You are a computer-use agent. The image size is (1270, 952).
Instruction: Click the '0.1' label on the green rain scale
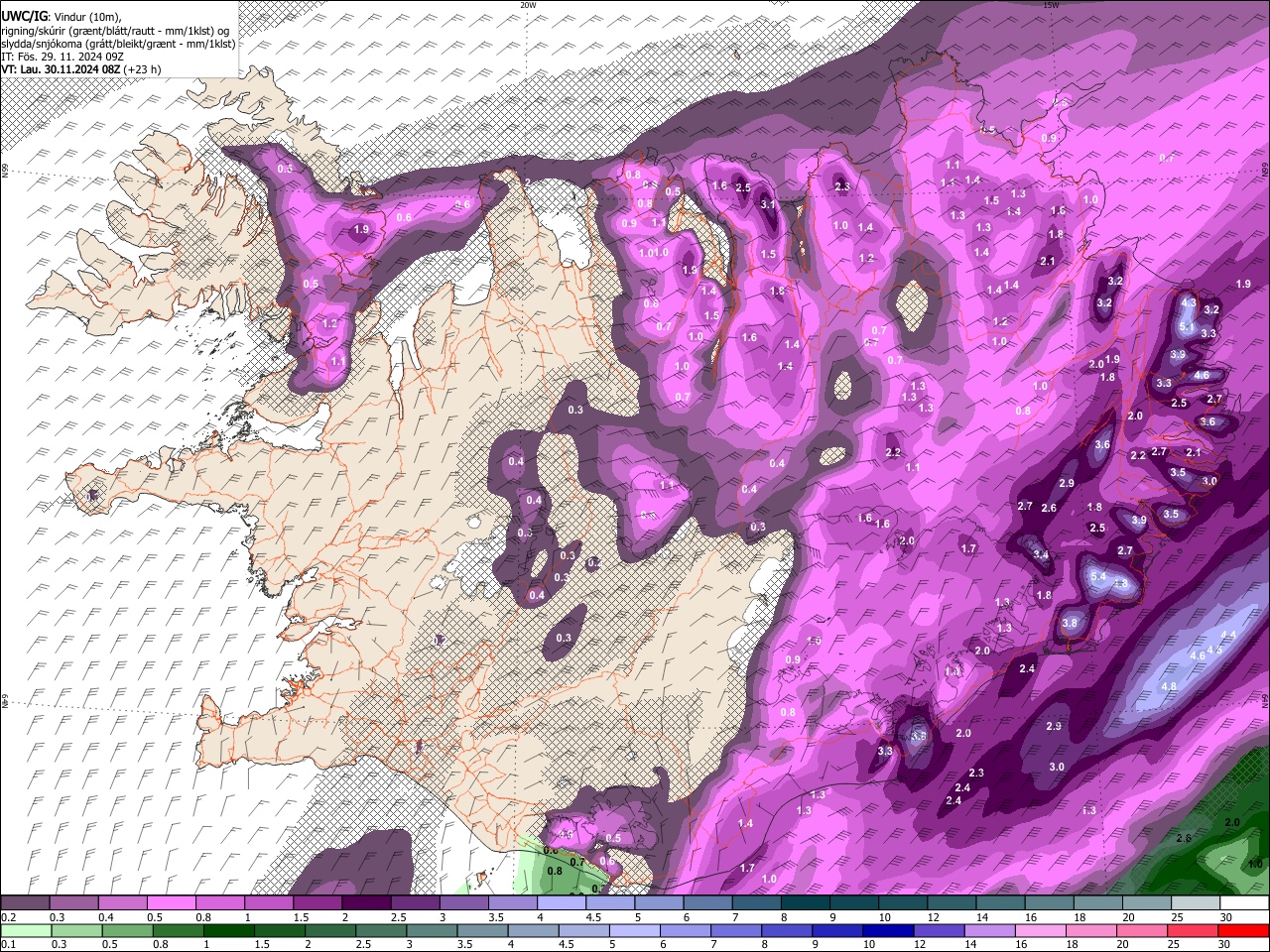coord(9,945)
